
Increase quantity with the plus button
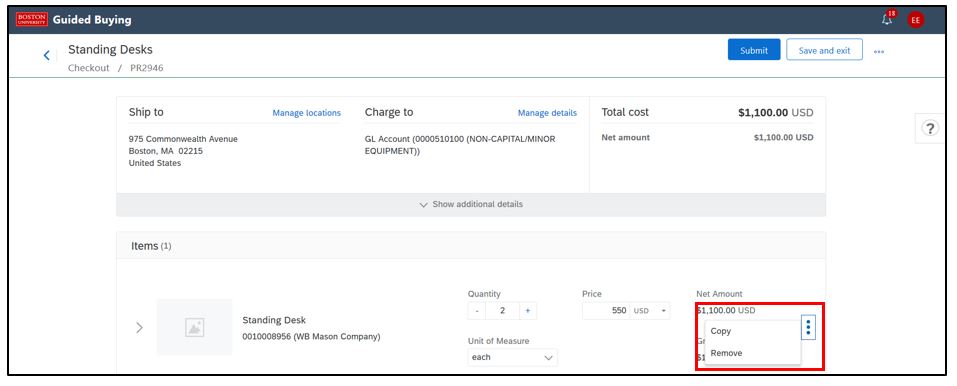pos(527,311)
